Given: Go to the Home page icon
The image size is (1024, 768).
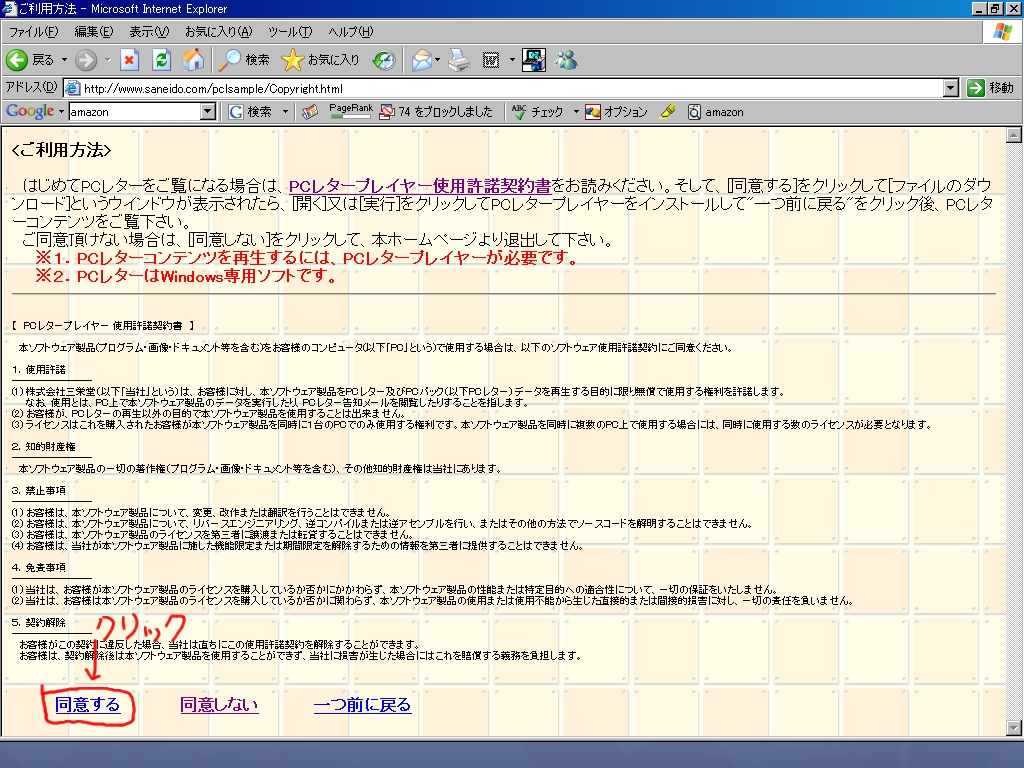Looking at the screenshot, I should pyautogui.click(x=192, y=60).
